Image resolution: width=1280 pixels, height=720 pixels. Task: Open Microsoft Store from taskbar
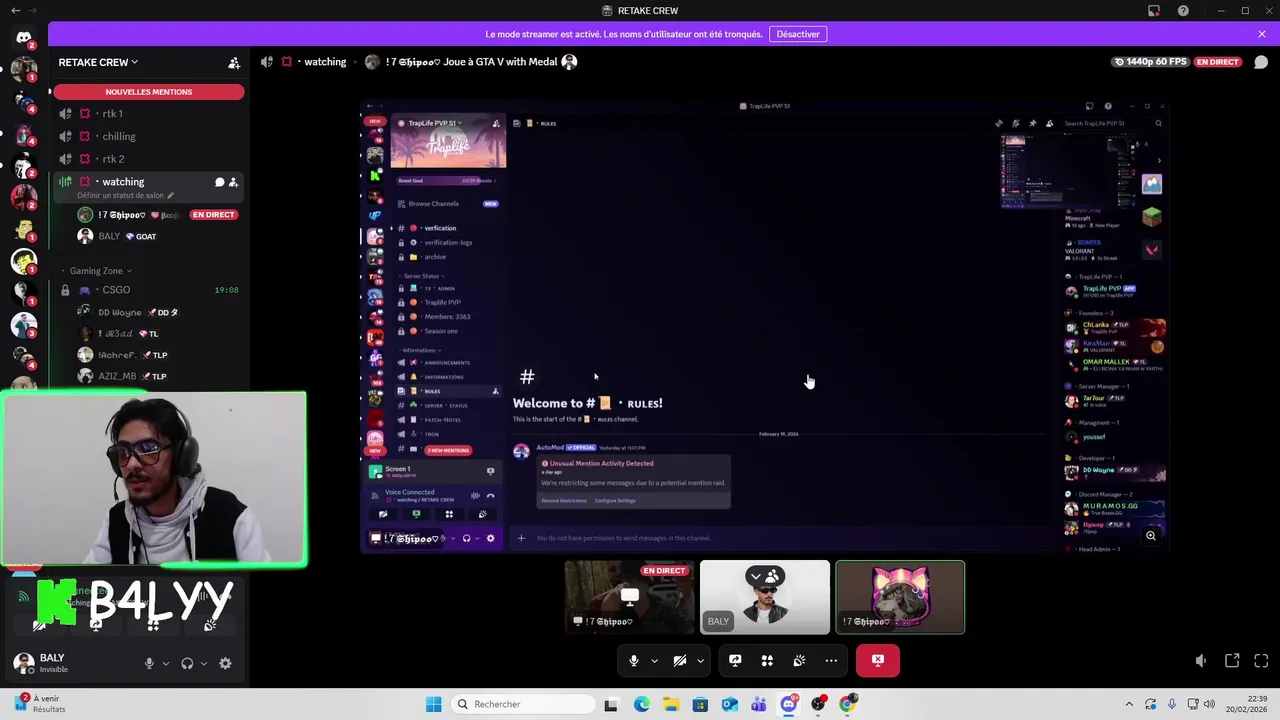700,704
